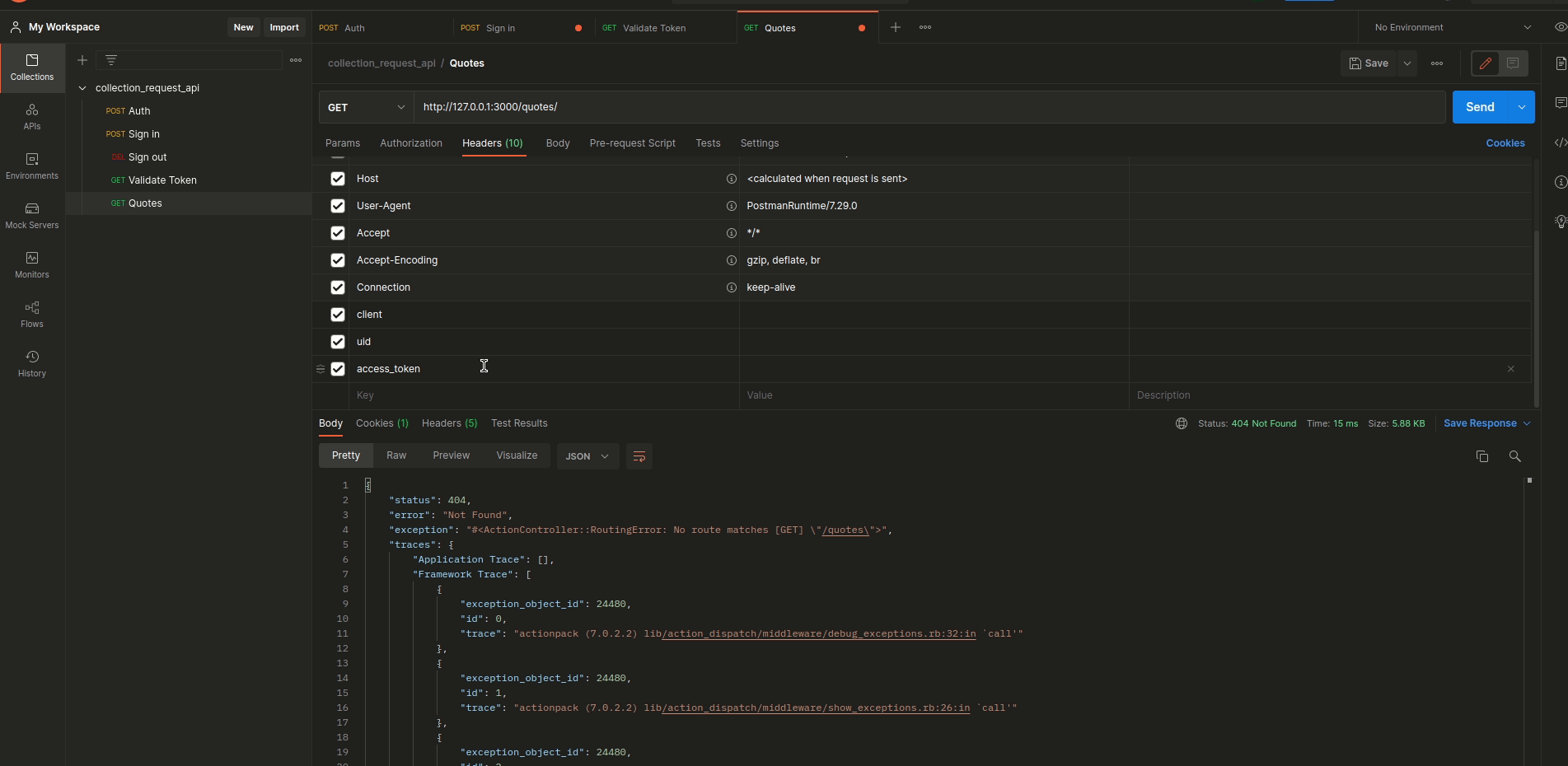Change the JSON response format dropdown
This screenshot has height=766, width=1568.
587,456
